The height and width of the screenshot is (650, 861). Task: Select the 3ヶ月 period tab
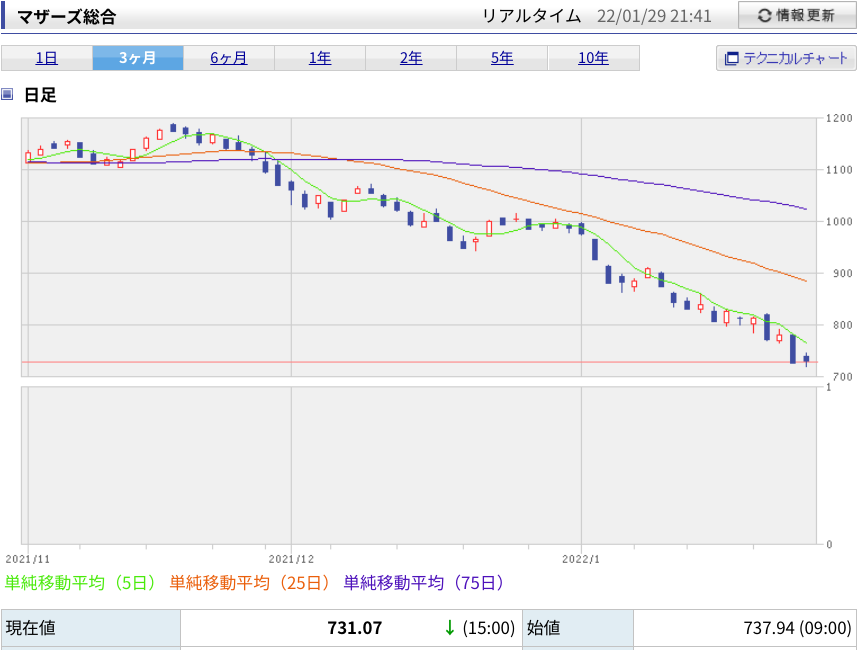coord(138,58)
